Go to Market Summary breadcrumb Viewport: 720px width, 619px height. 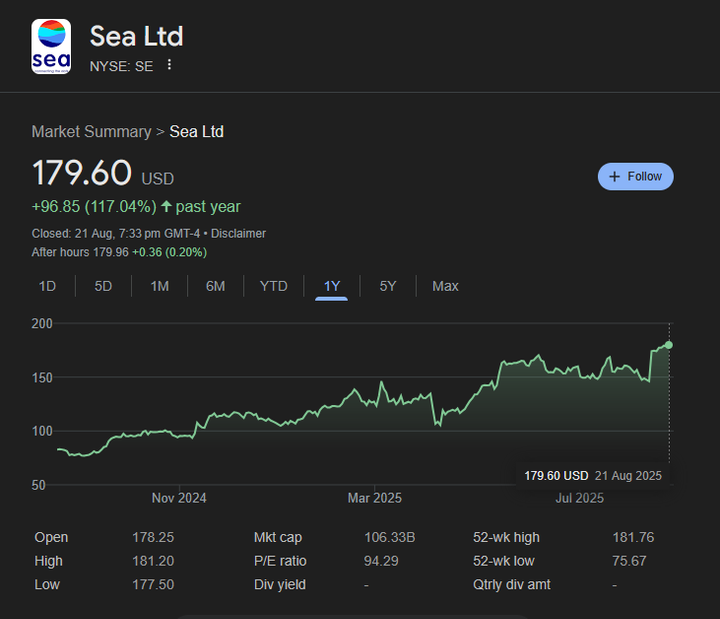(x=91, y=132)
